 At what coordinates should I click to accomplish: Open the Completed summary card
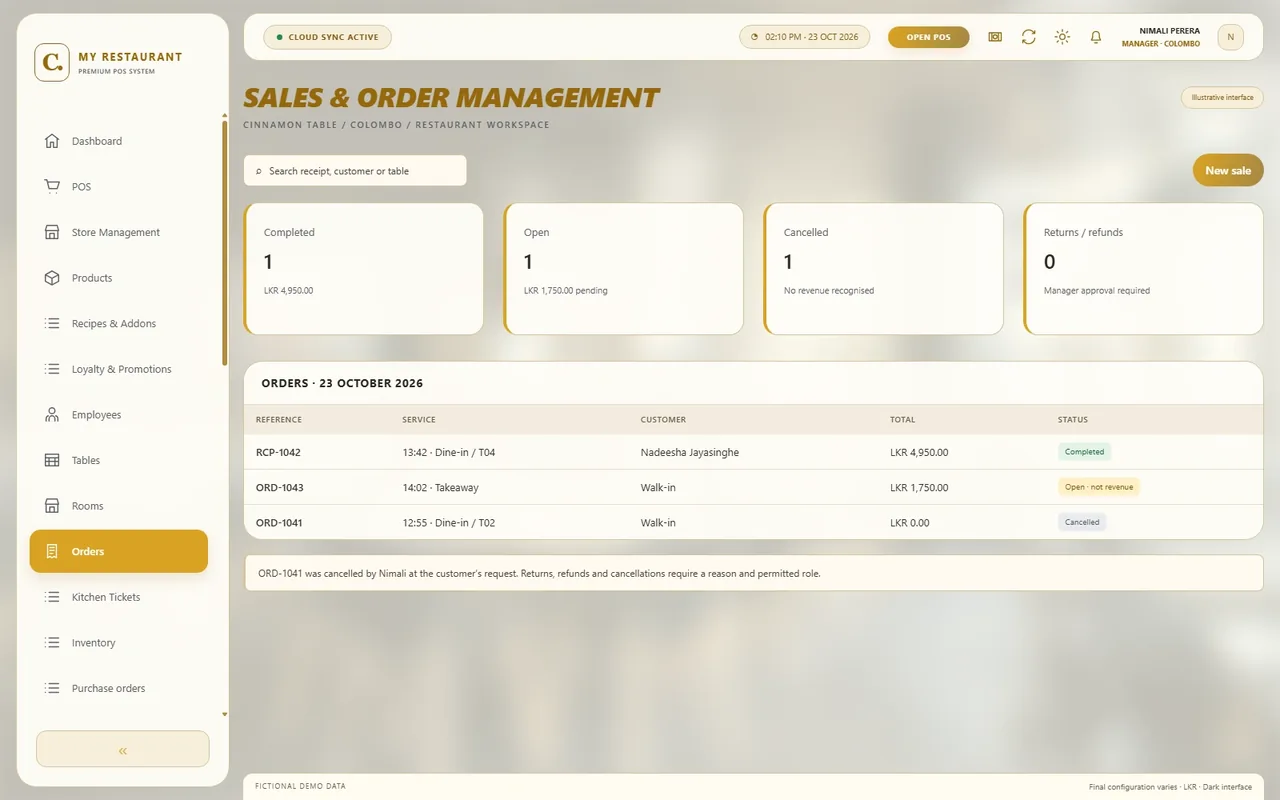[x=363, y=269]
